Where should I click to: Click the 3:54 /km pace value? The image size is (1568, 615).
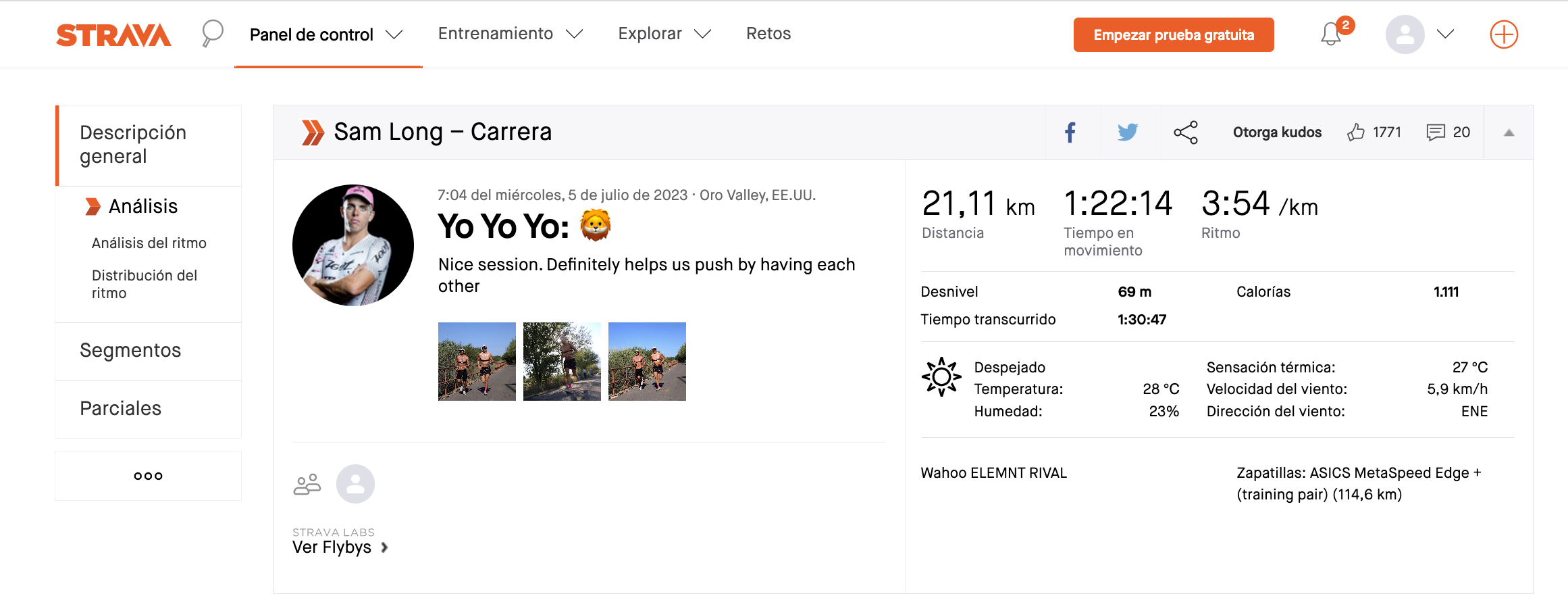[x=1259, y=203]
